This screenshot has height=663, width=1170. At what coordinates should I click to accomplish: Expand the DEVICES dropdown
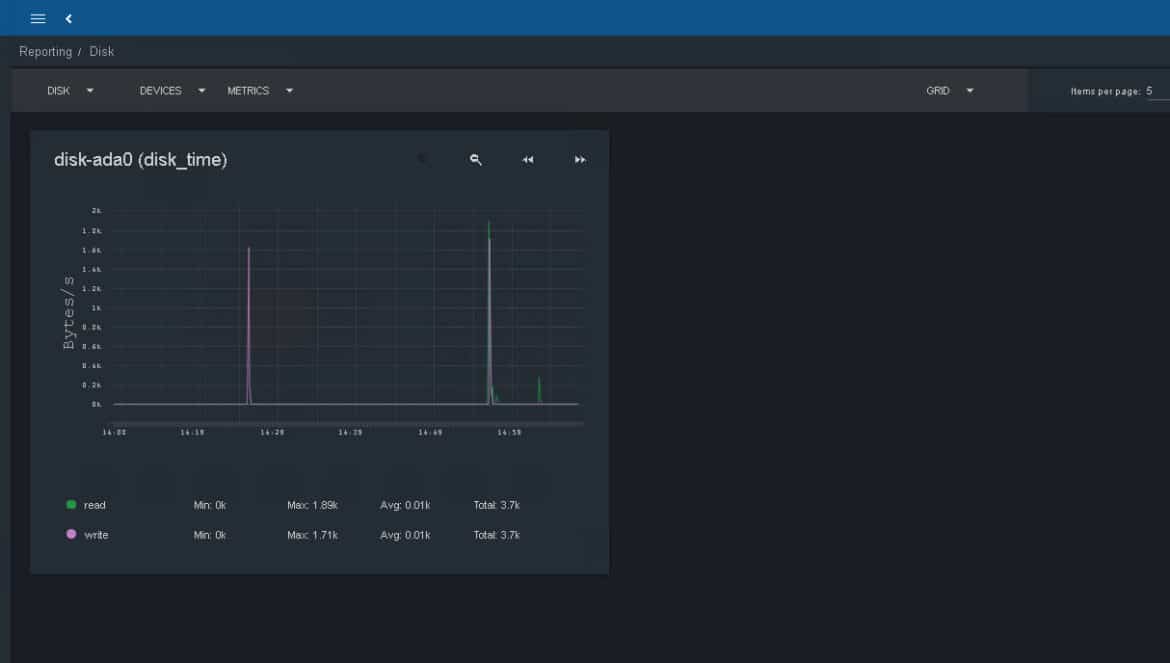(172, 91)
